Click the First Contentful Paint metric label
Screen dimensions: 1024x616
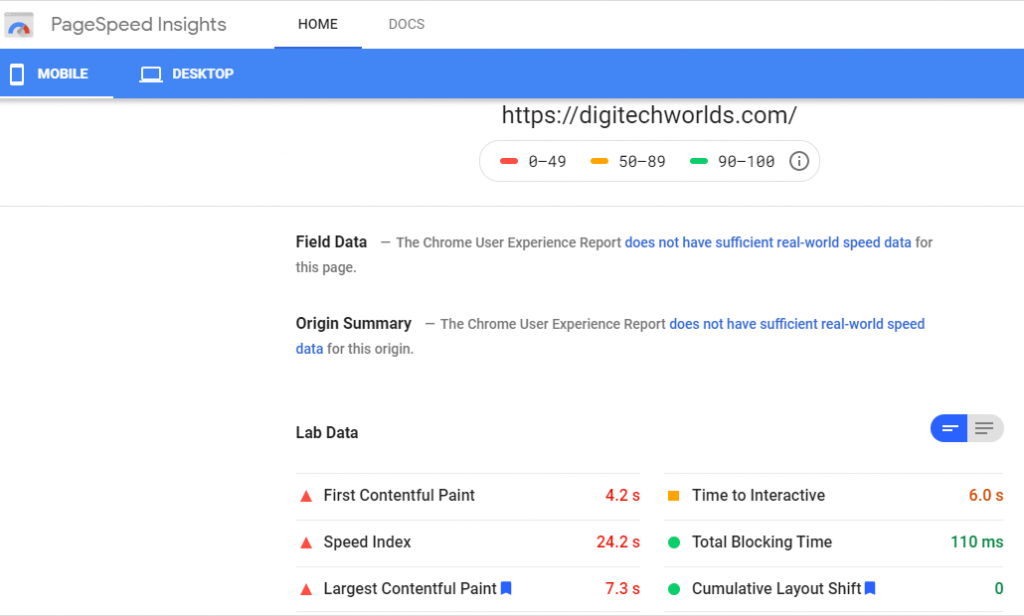click(399, 495)
